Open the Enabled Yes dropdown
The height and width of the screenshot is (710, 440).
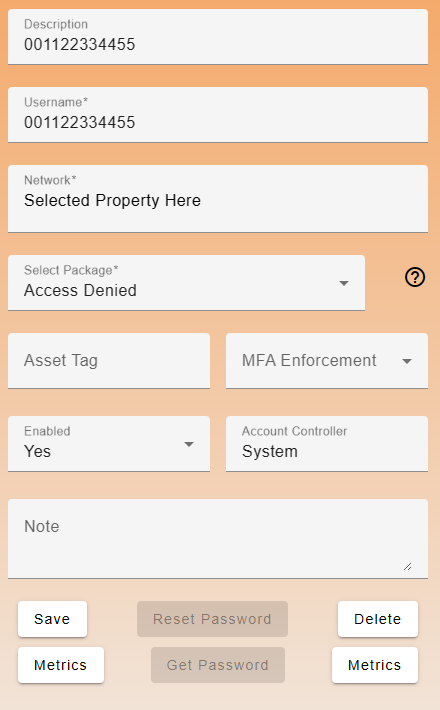click(109, 444)
